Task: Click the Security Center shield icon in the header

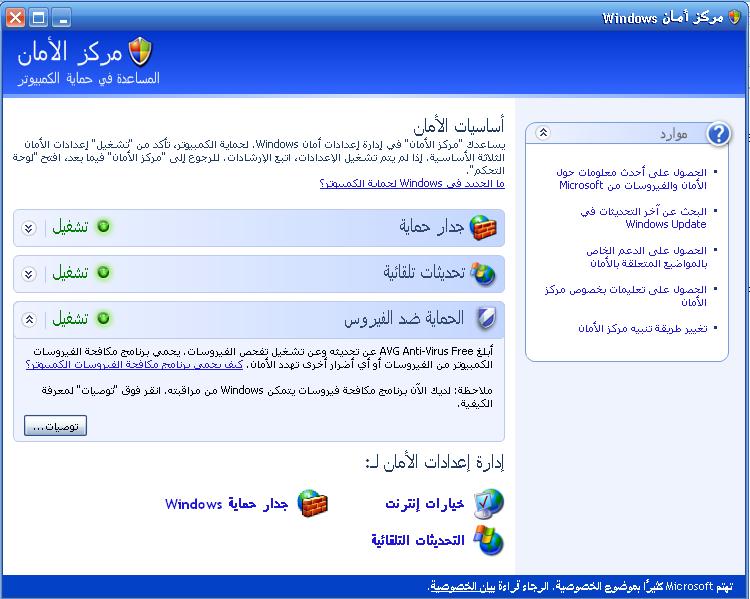Action: [x=141, y=52]
